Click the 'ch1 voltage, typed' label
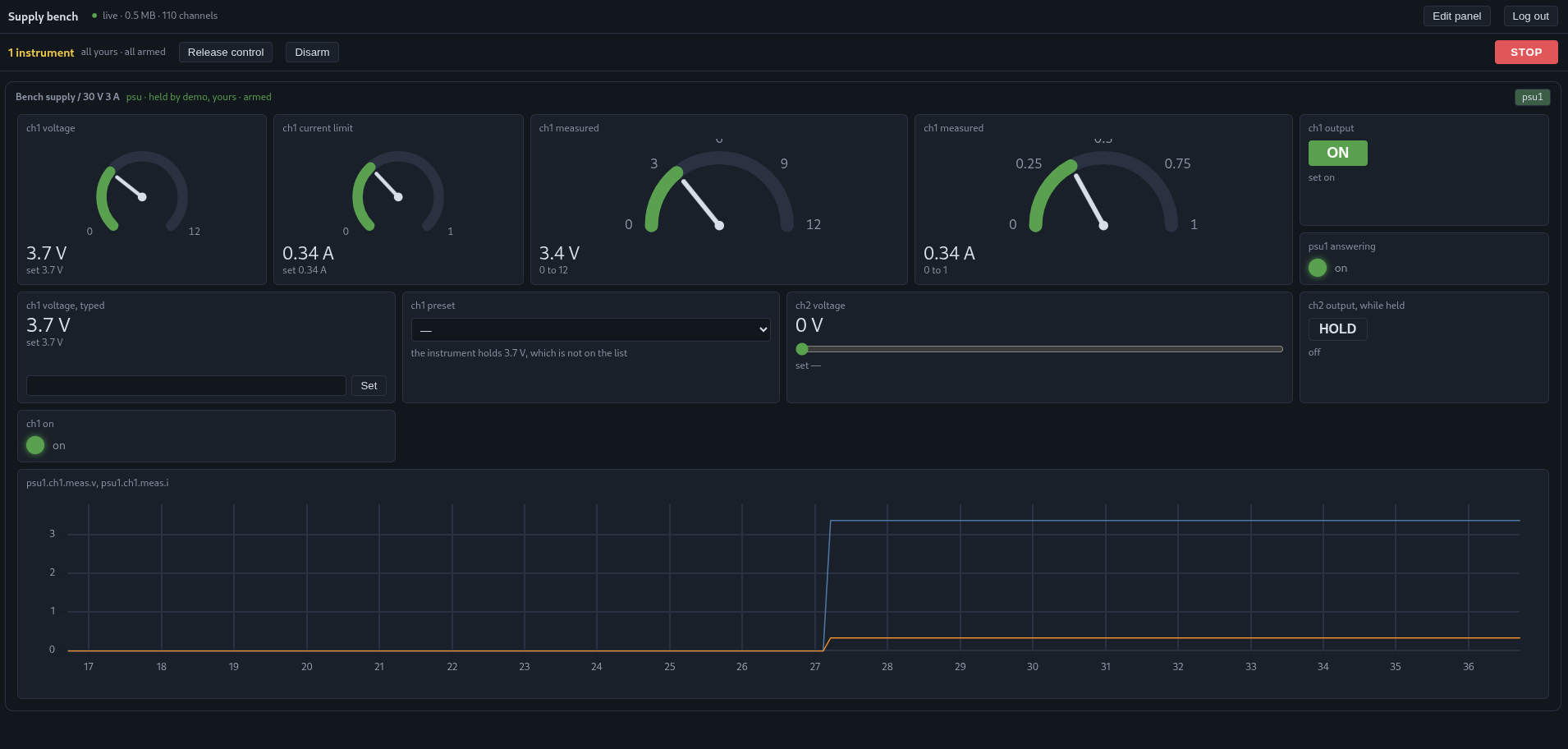 65,306
